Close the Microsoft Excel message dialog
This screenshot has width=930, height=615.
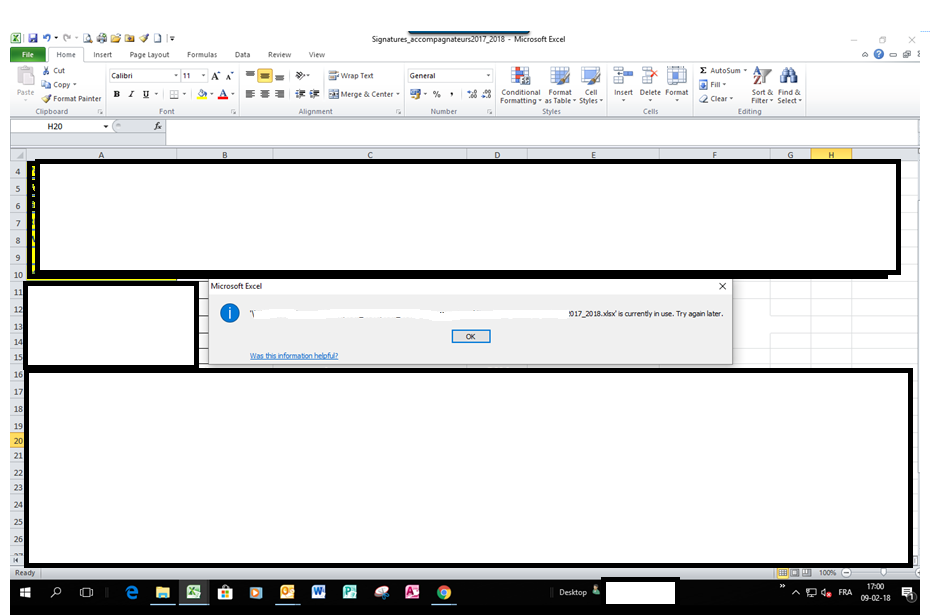point(722,286)
